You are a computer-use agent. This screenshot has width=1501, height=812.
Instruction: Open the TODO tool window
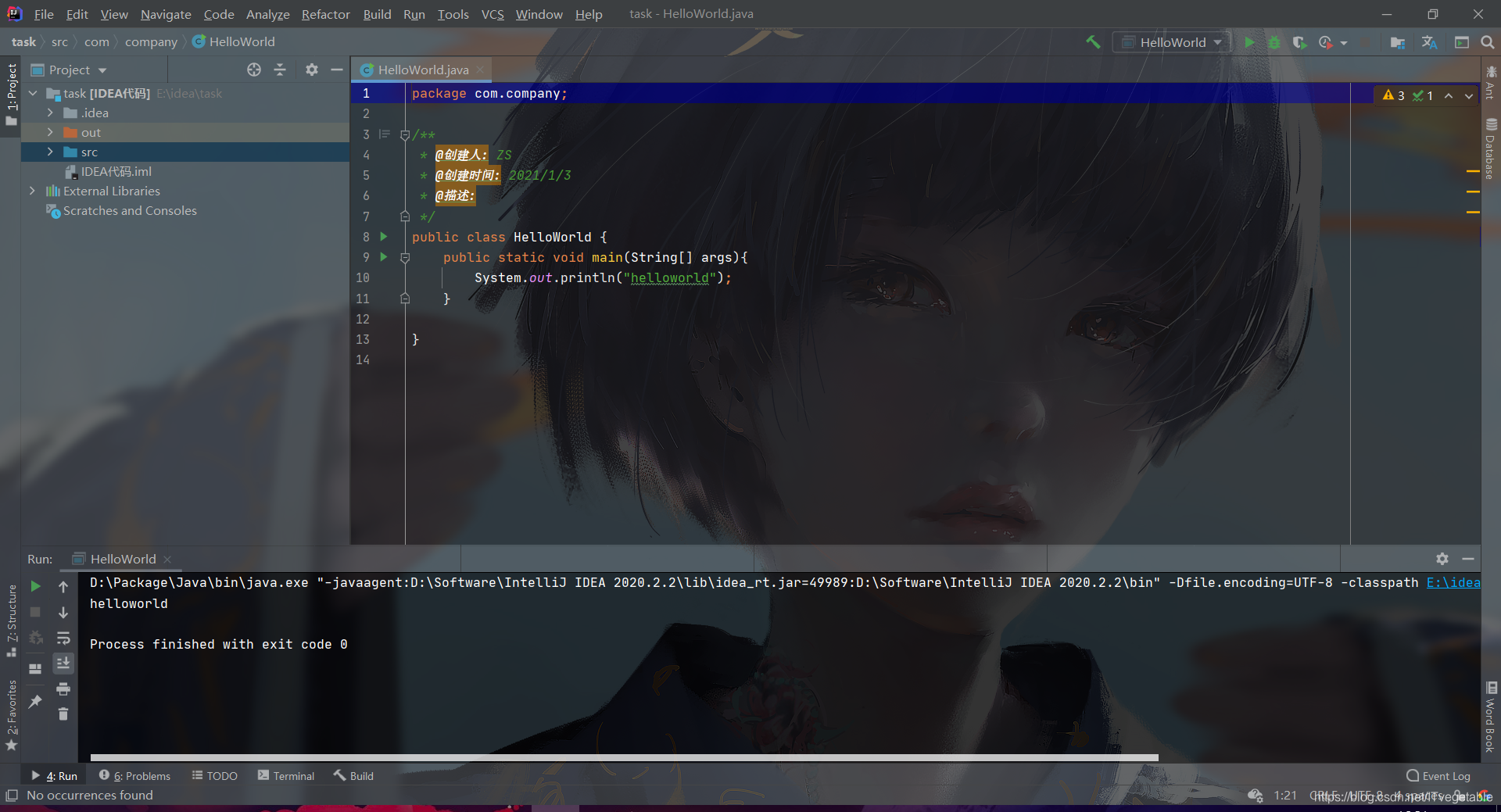(215, 775)
